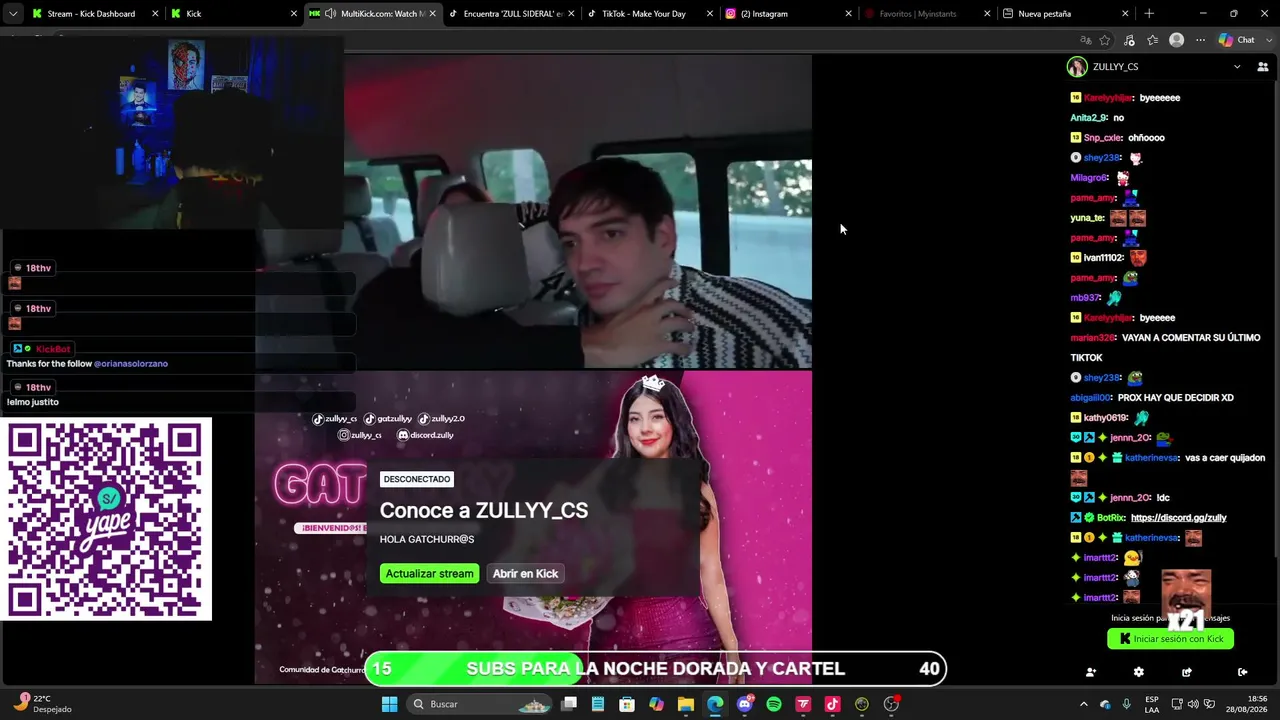This screenshot has height=720, width=1280.
Task: Open chat settings gear icon
Action: [x=1138, y=672]
